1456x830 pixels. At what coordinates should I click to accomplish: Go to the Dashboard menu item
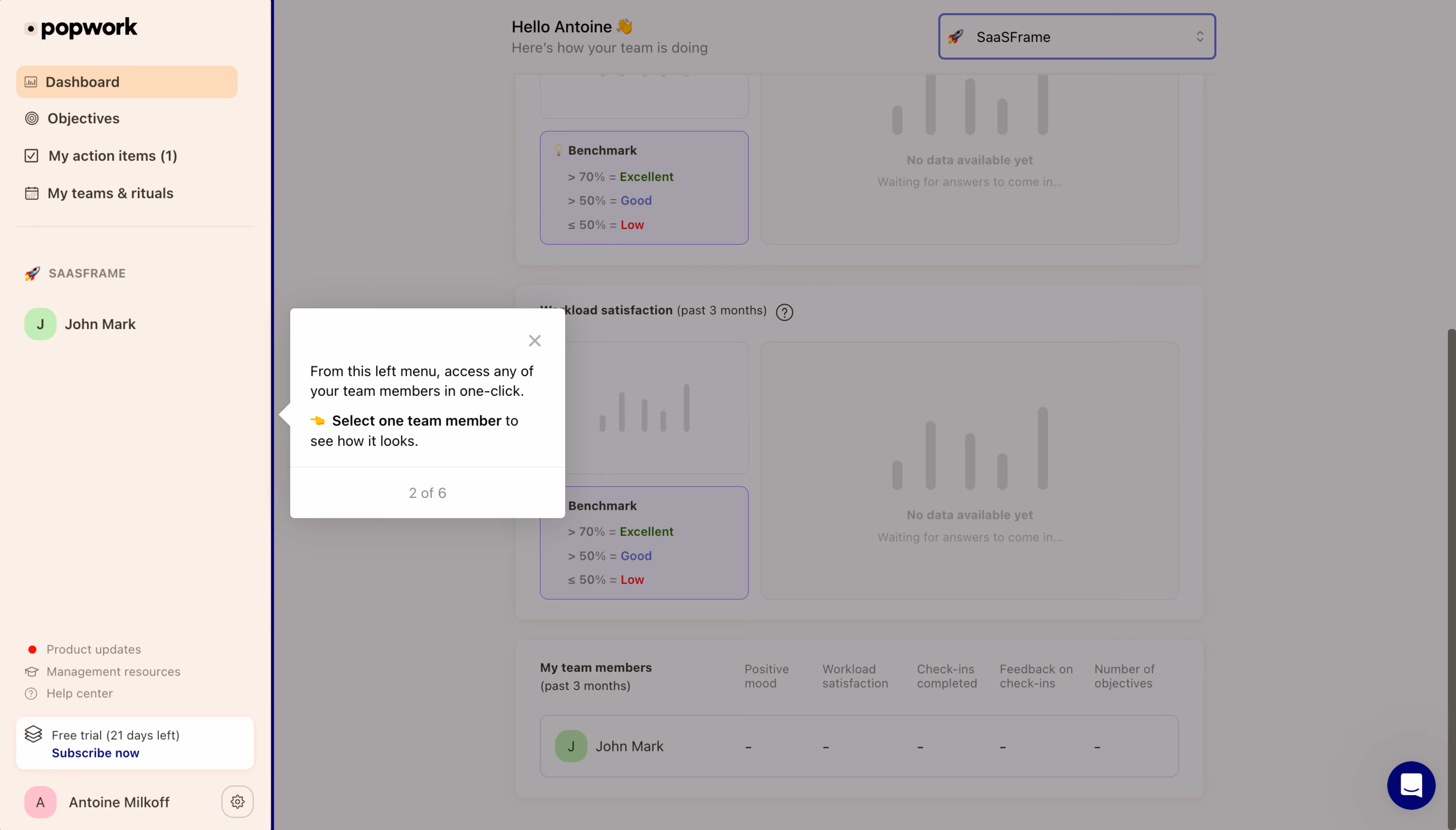[x=127, y=82]
